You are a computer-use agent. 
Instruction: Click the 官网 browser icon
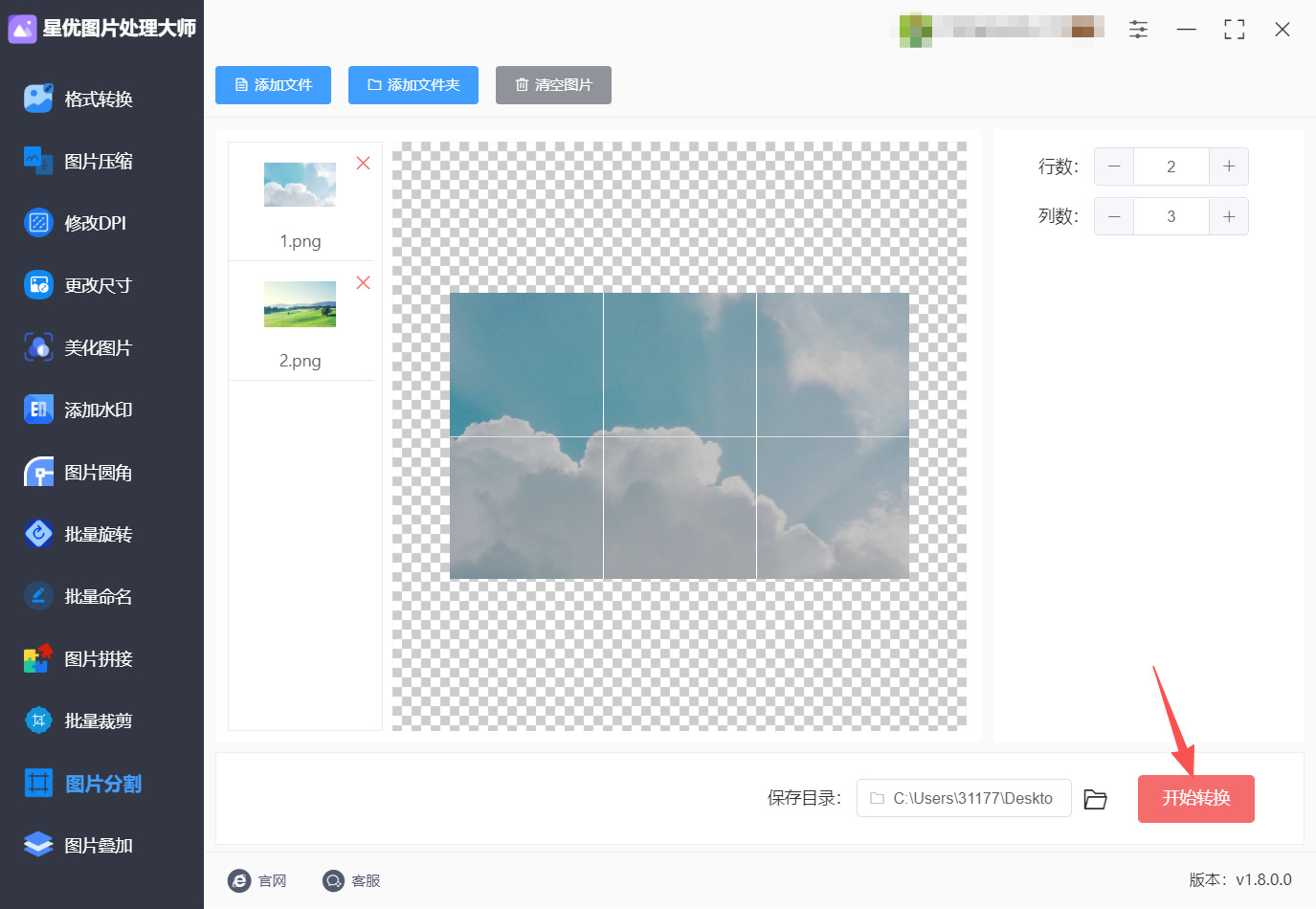tap(239, 880)
